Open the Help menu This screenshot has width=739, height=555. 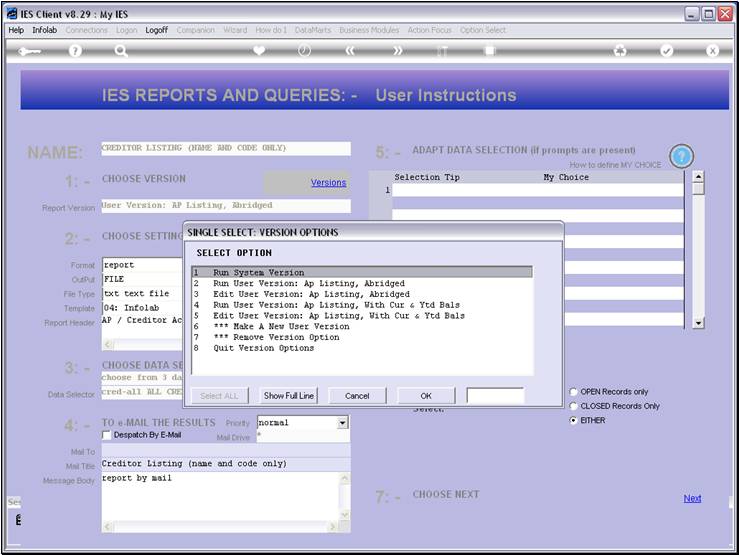click(x=16, y=30)
